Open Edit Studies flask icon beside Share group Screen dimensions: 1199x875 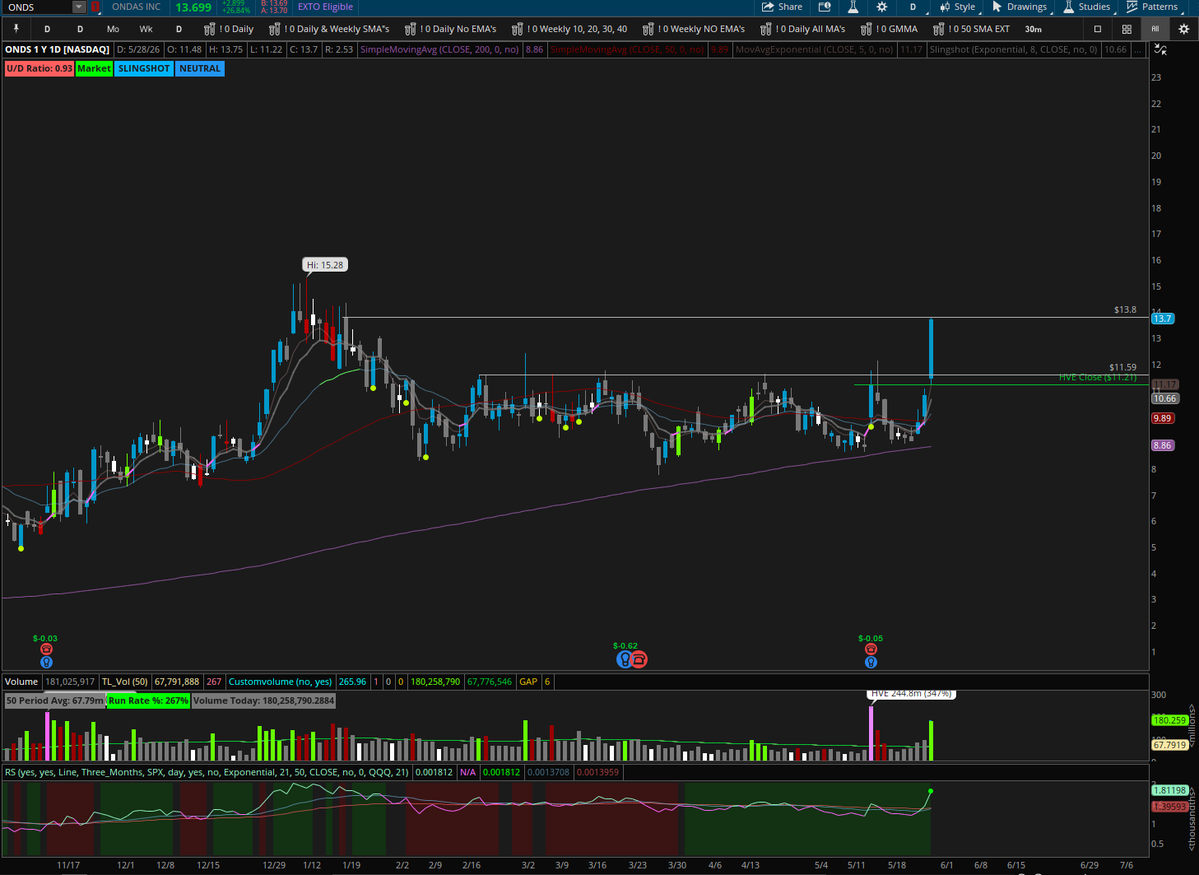tap(853, 7)
